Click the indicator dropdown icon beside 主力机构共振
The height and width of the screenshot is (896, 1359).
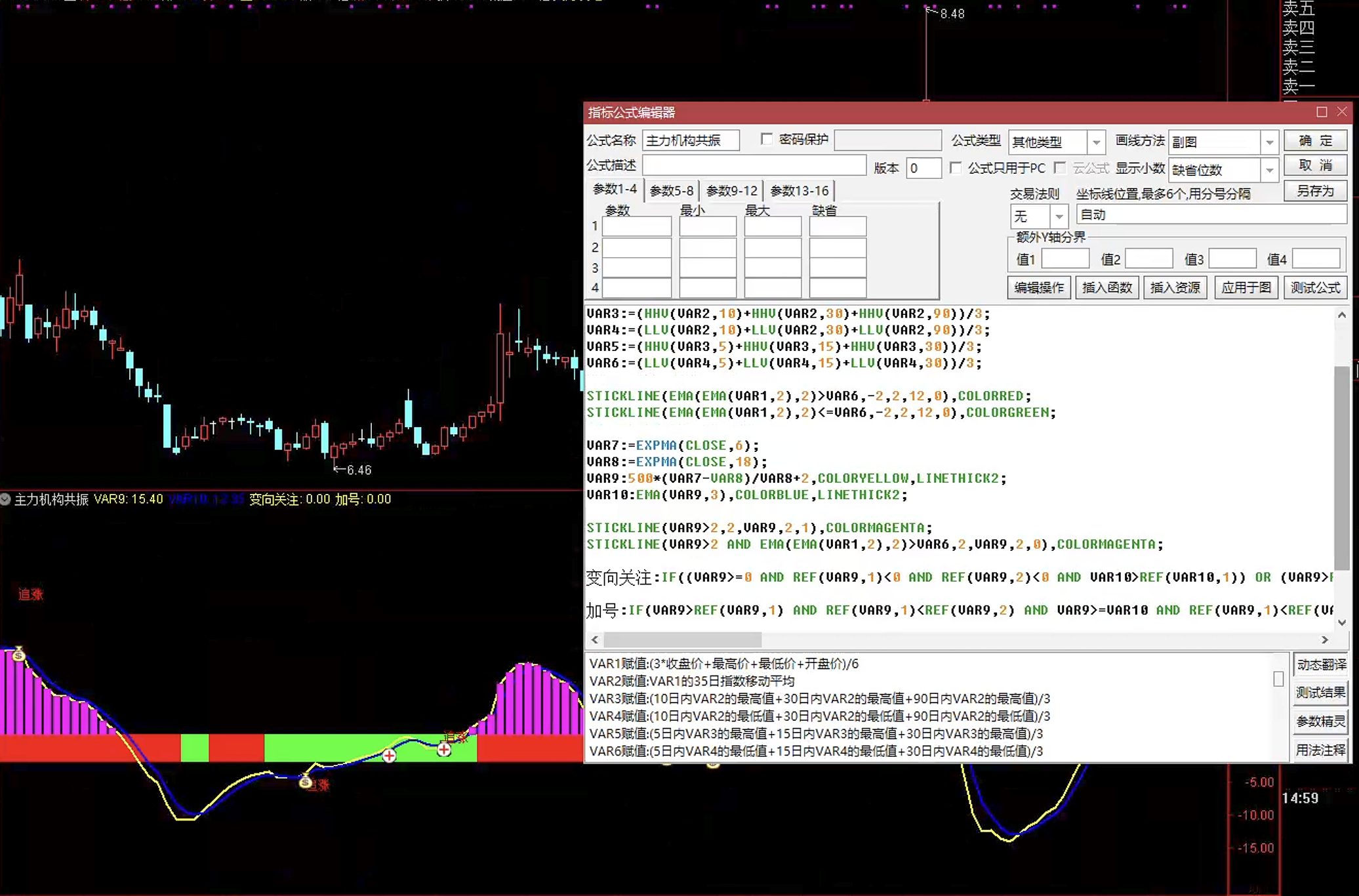(x=5, y=499)
